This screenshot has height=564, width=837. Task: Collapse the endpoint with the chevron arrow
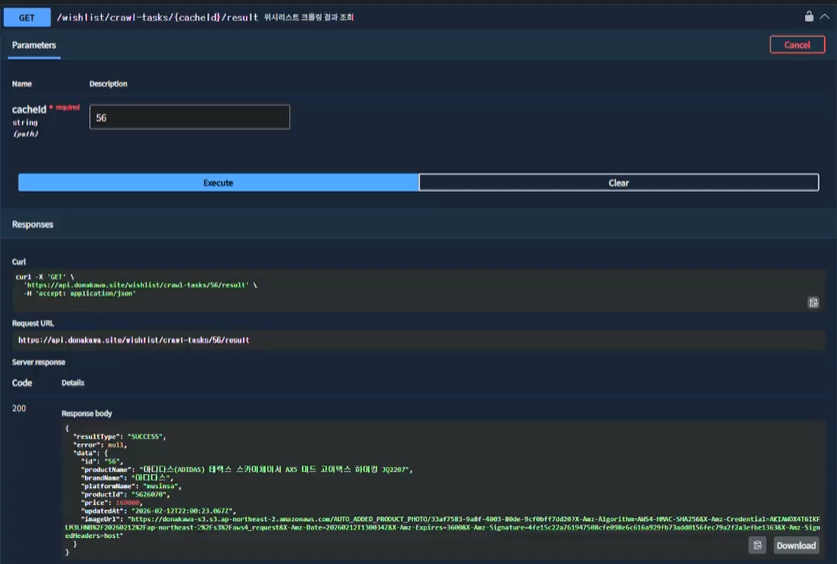(825, 17)
